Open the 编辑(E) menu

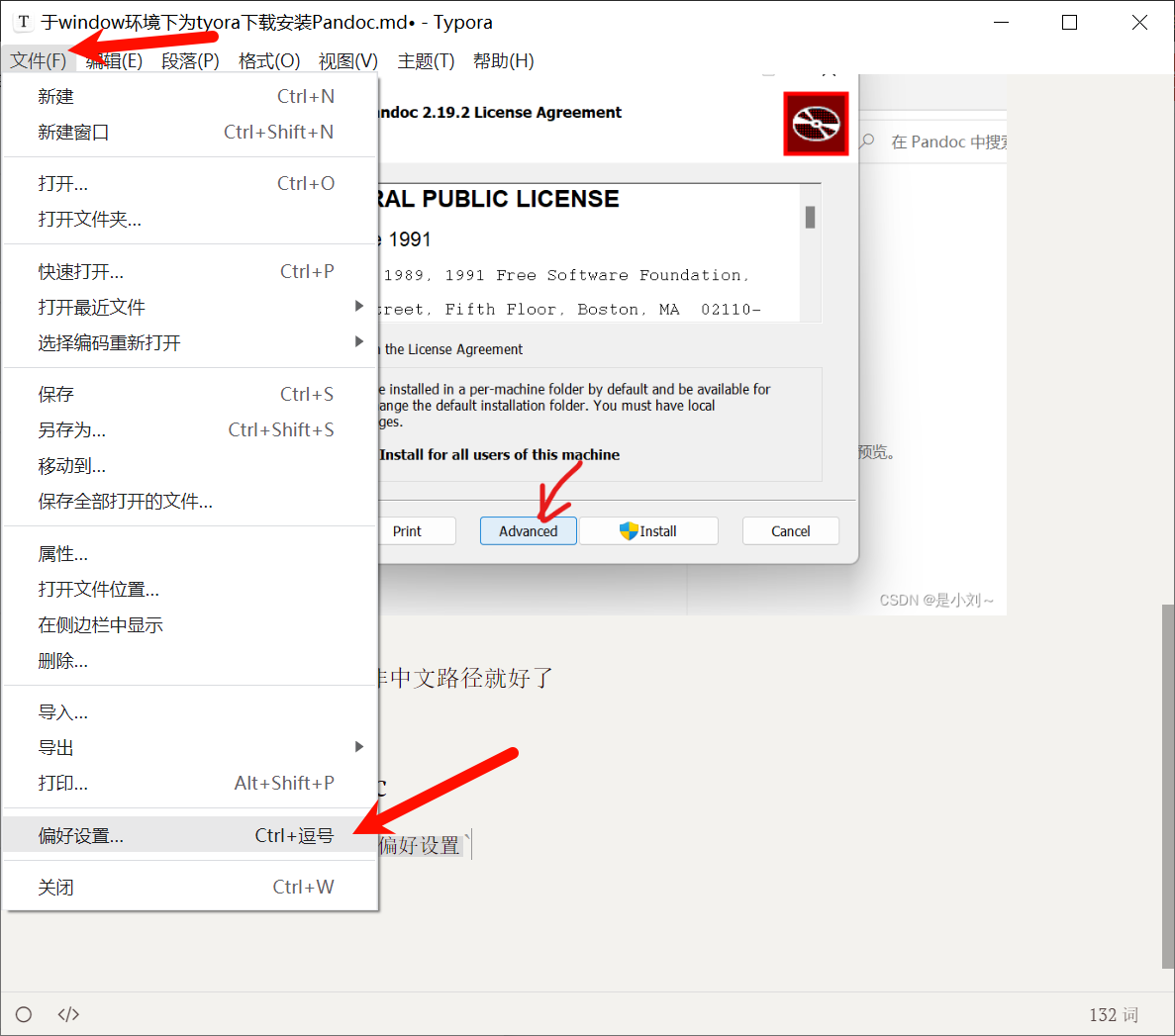114,60
